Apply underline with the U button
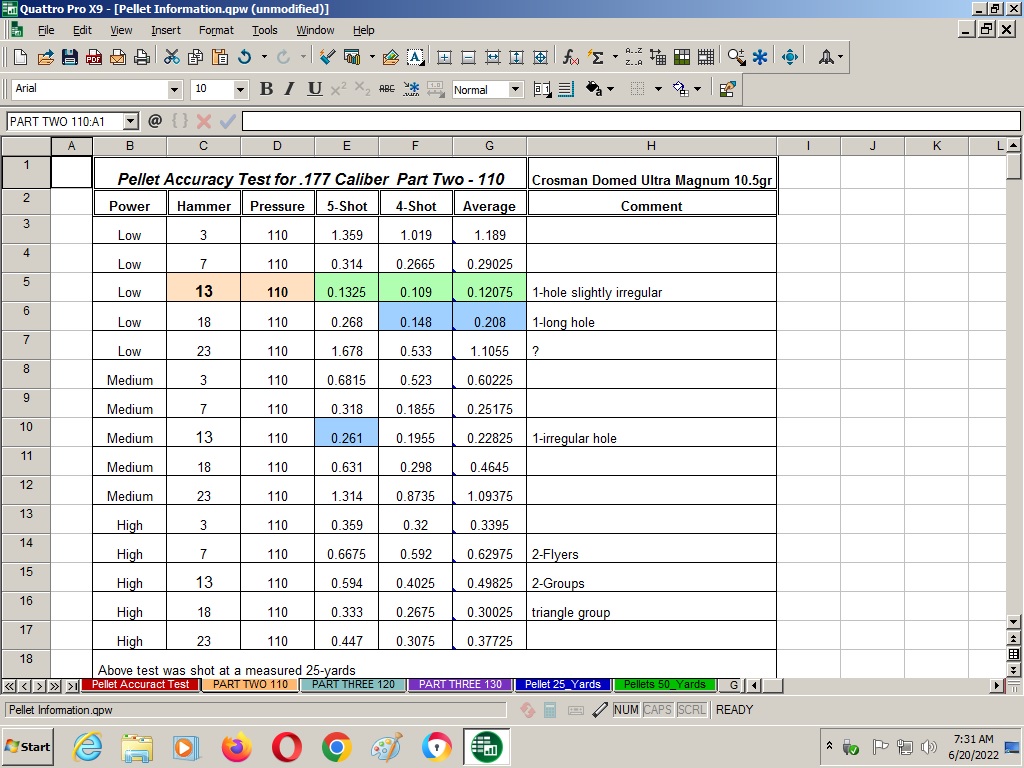 [x=314, y=89]
